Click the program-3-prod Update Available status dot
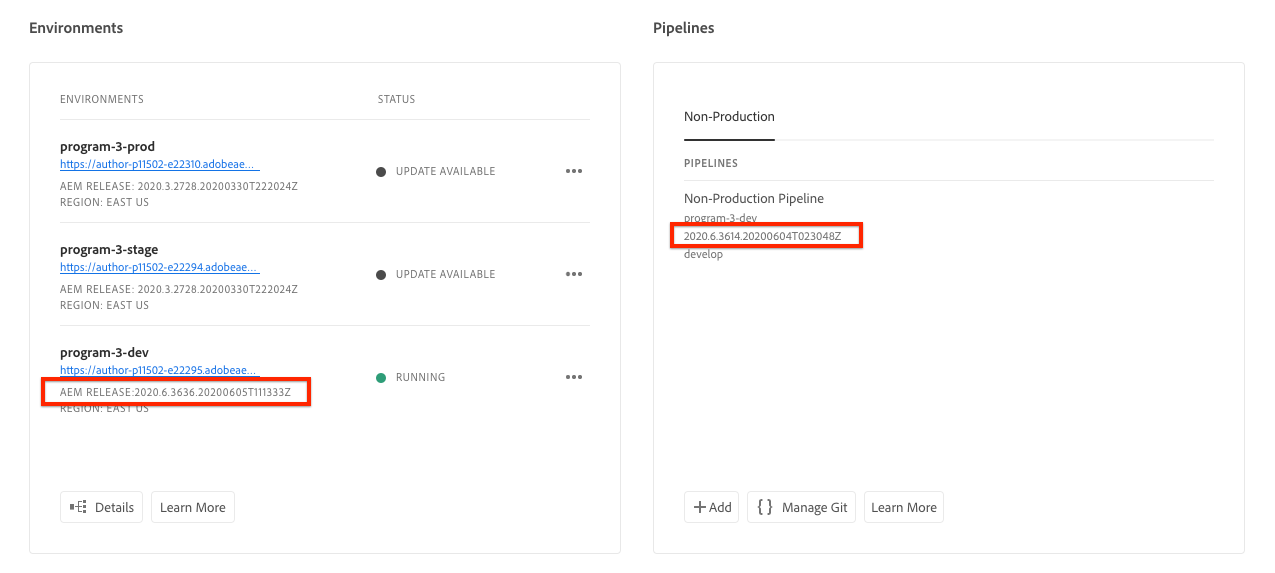This screenshot has height=573, width=1275. 381,172
